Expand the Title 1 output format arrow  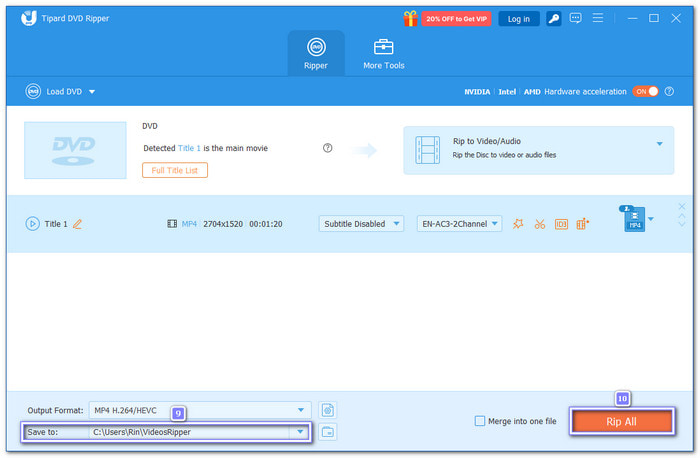point(651,219)
